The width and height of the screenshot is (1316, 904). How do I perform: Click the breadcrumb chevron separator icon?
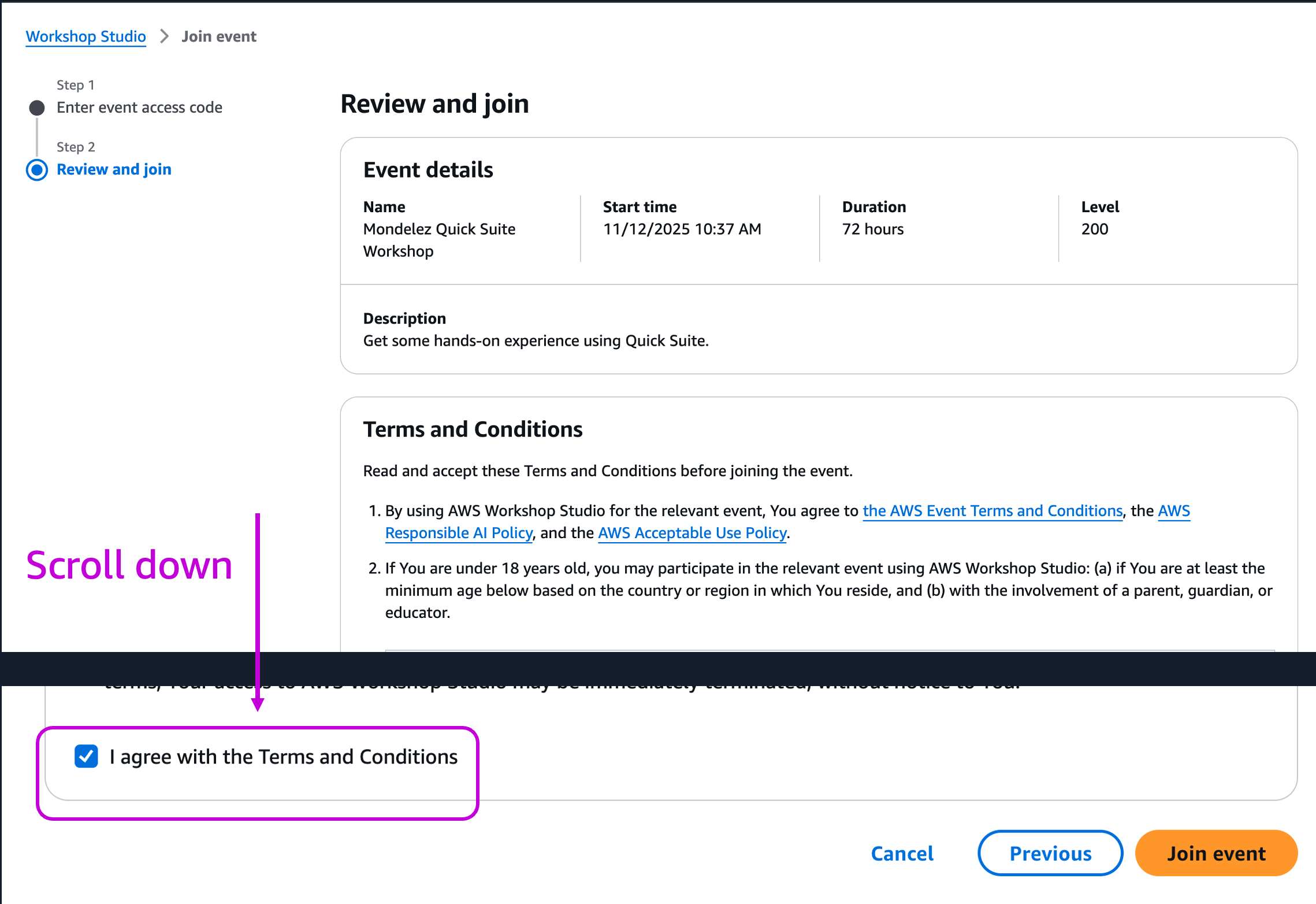164,36
